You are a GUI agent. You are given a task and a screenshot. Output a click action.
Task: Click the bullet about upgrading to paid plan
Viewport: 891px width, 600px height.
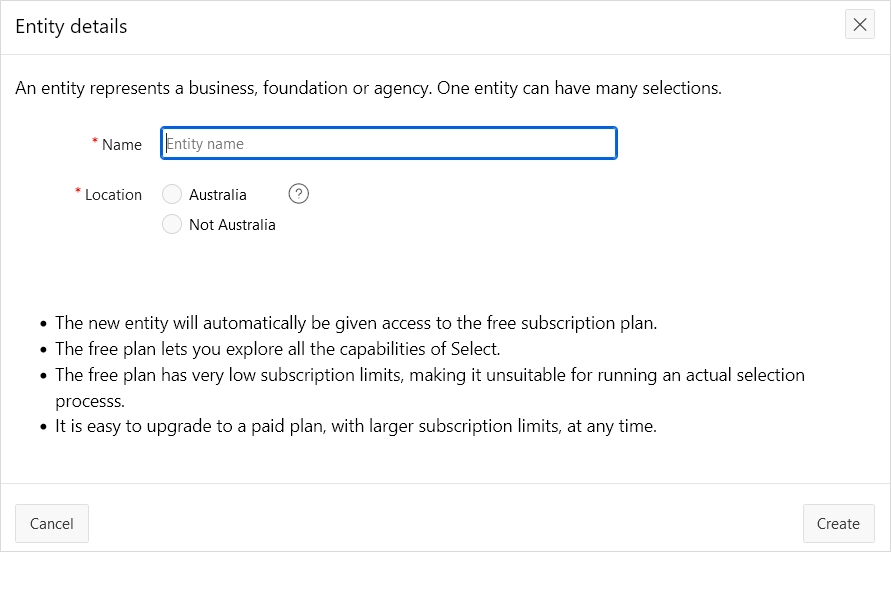coord(355,426)
